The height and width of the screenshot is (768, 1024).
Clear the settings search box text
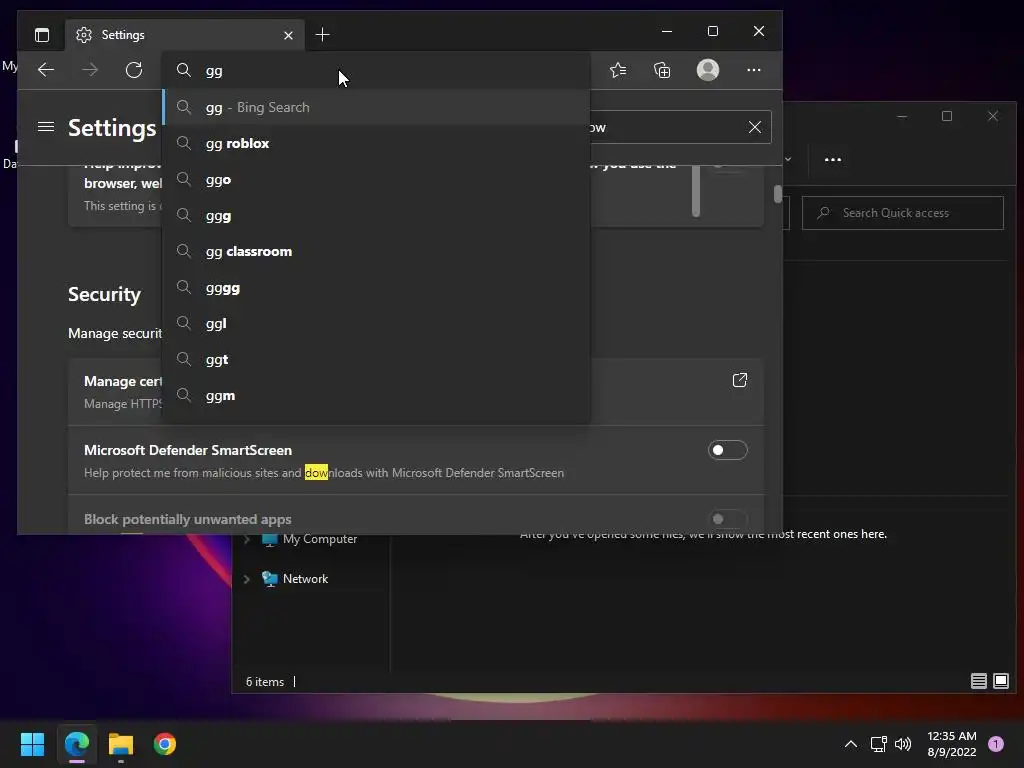755,127
